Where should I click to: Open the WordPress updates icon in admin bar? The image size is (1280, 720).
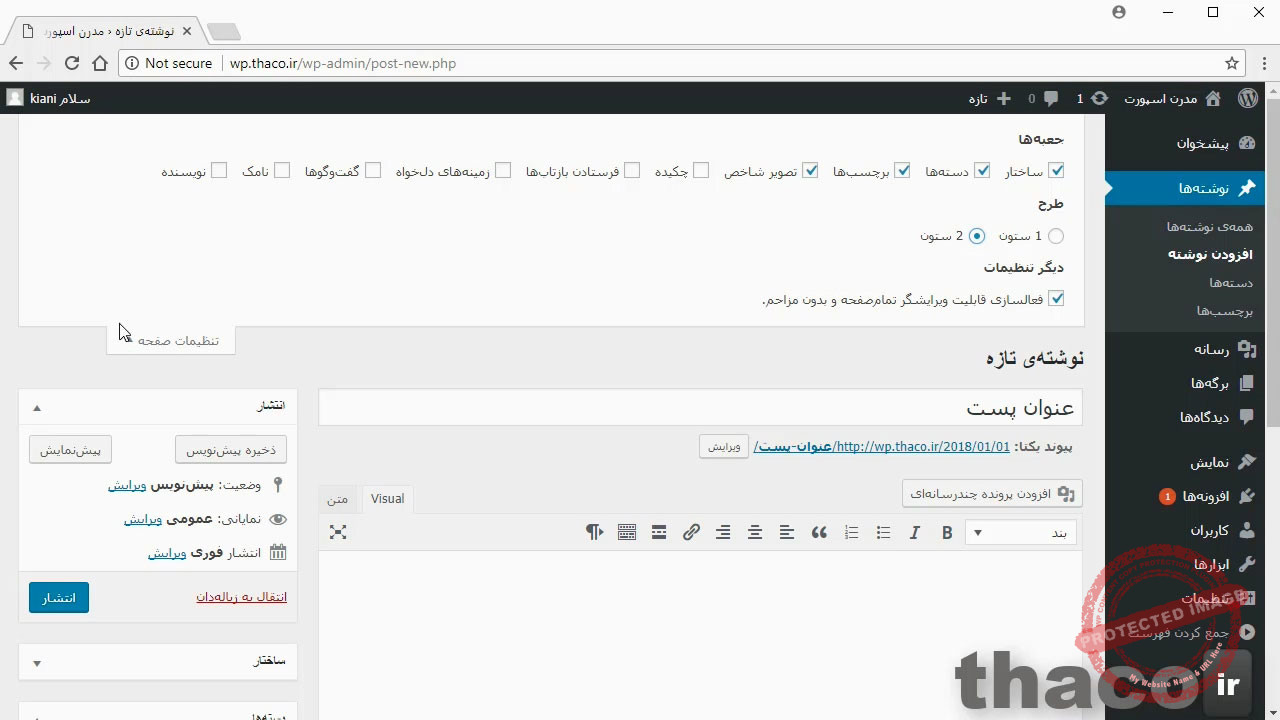[1099, 98]
